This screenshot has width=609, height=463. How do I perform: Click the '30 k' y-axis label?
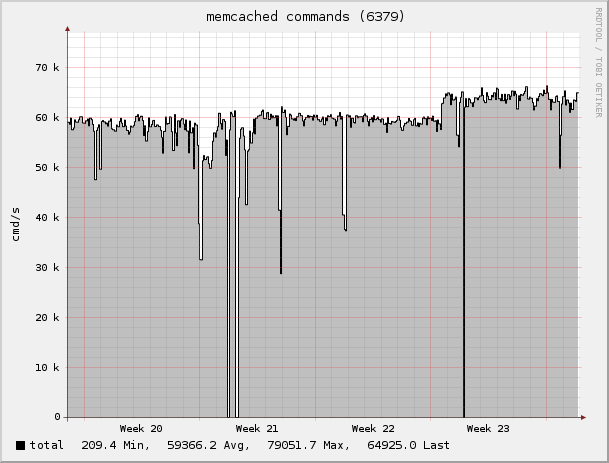pos(47,268)
